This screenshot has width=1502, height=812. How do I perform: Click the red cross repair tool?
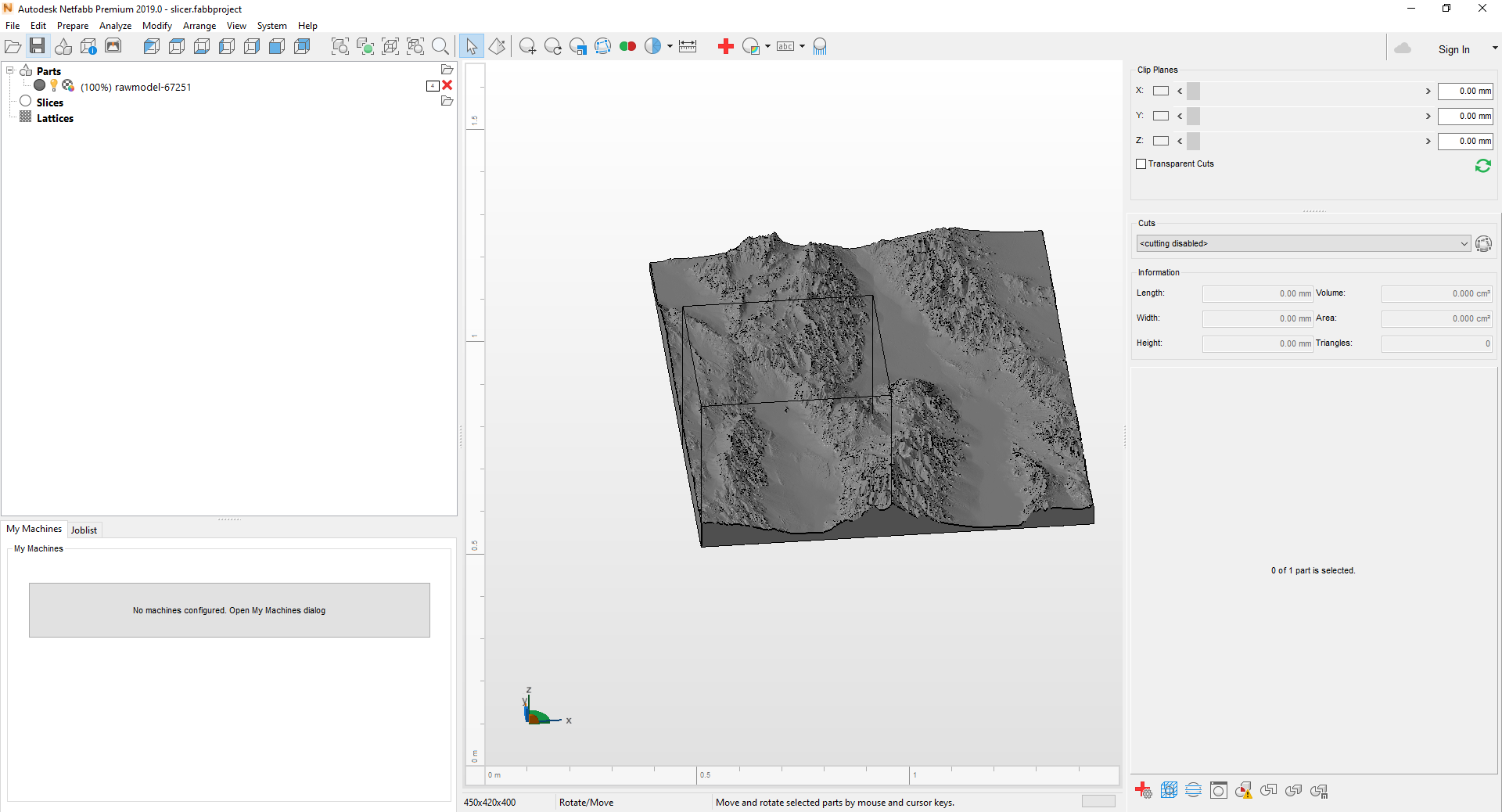pyautogui.click(x=726, y=47)
